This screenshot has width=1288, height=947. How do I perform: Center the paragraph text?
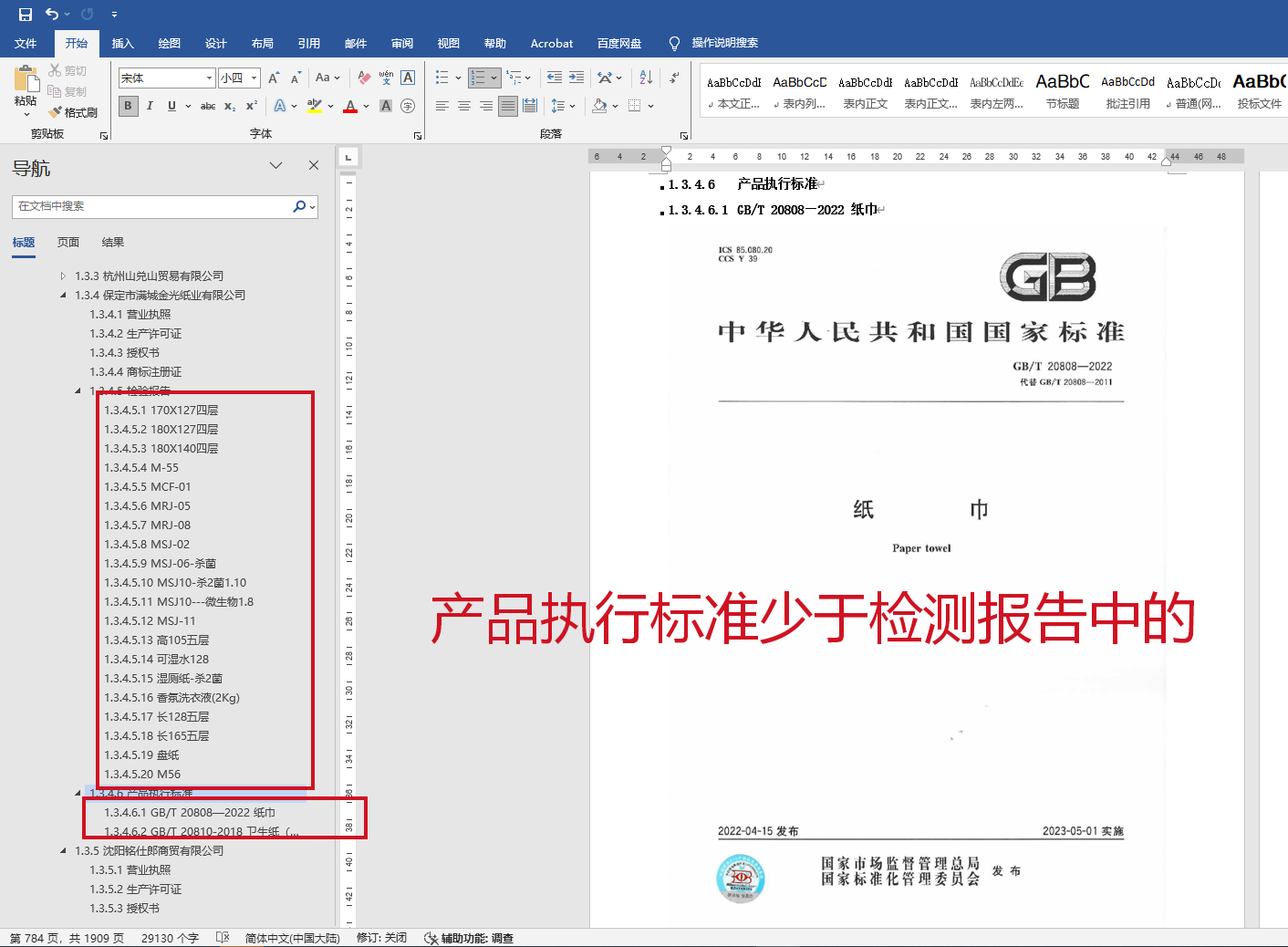464,106
